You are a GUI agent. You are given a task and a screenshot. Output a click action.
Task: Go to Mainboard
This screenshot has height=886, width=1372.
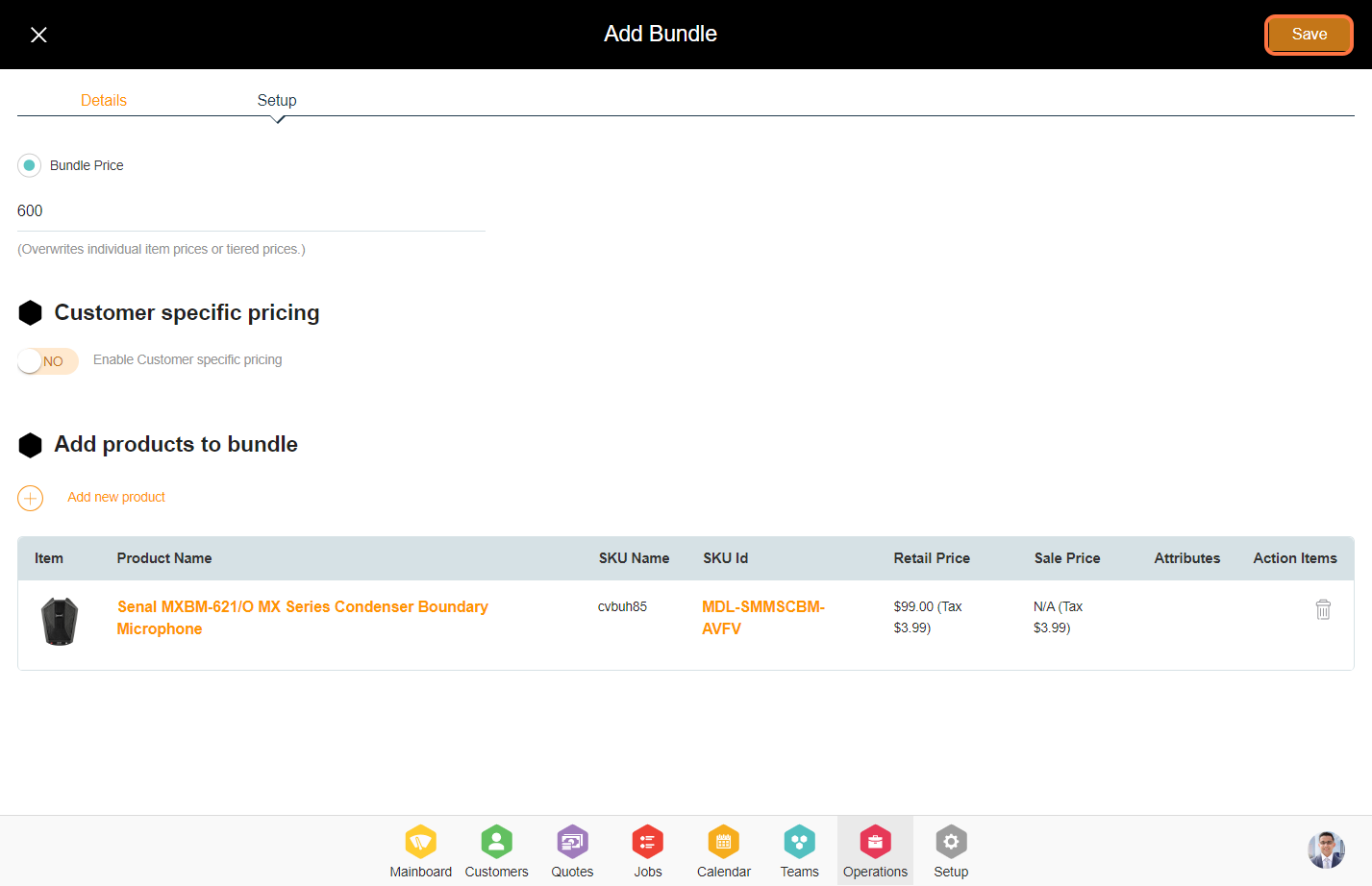point(420,851)
